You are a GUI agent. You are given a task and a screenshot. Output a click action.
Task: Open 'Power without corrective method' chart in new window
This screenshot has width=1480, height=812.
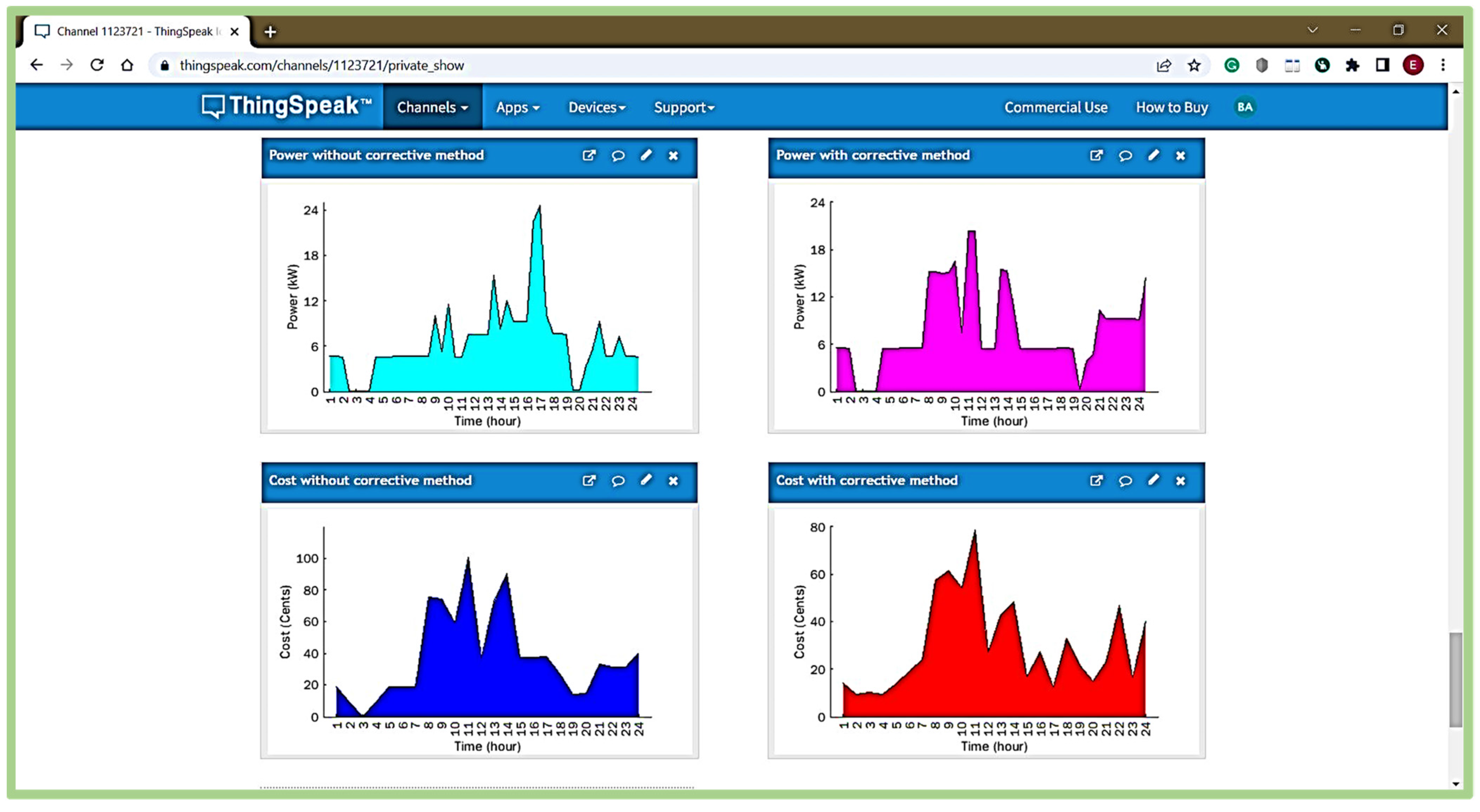click(x=588, y=155)
